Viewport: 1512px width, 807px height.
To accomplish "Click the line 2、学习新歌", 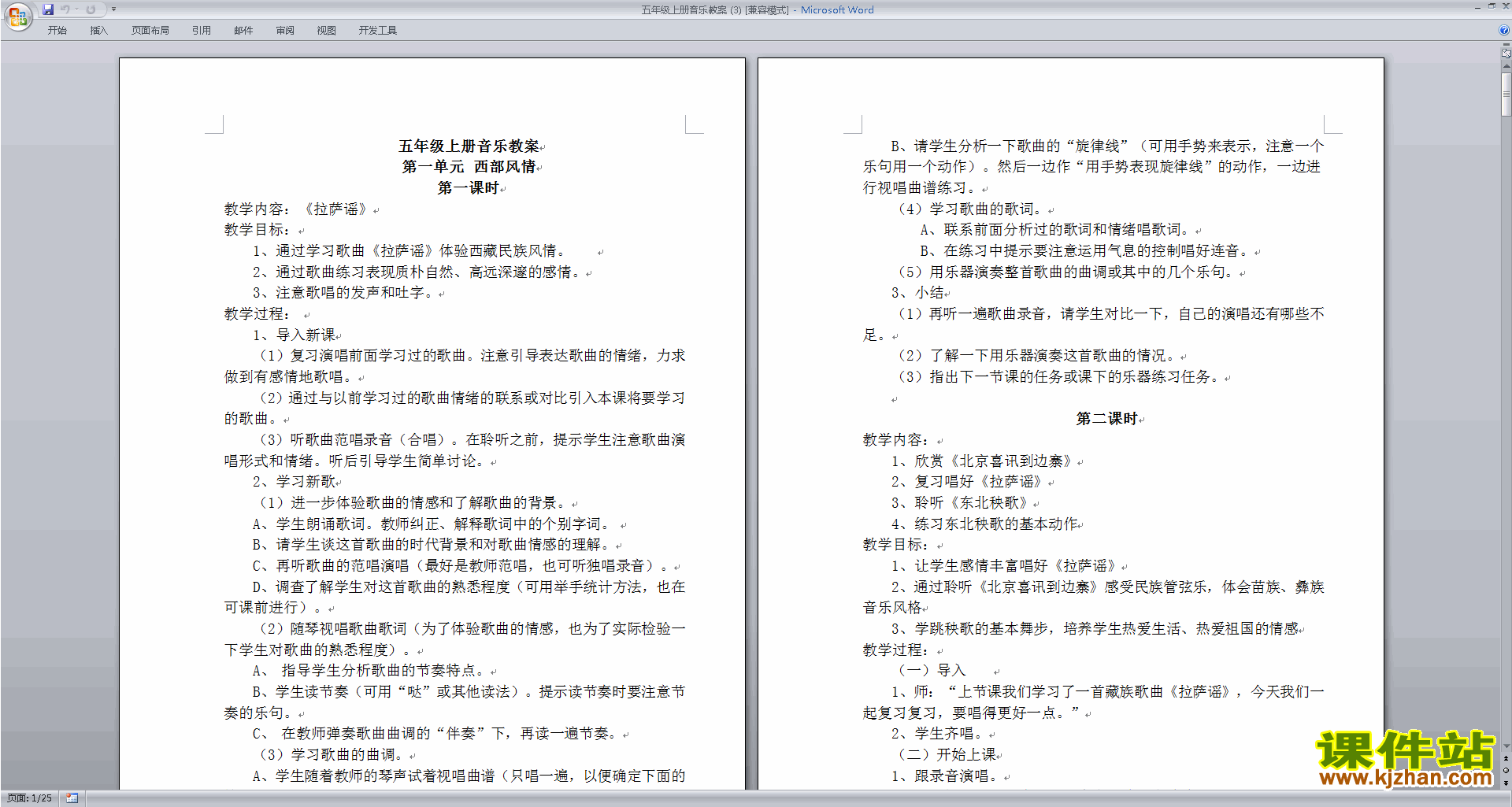I will (294, 482).
